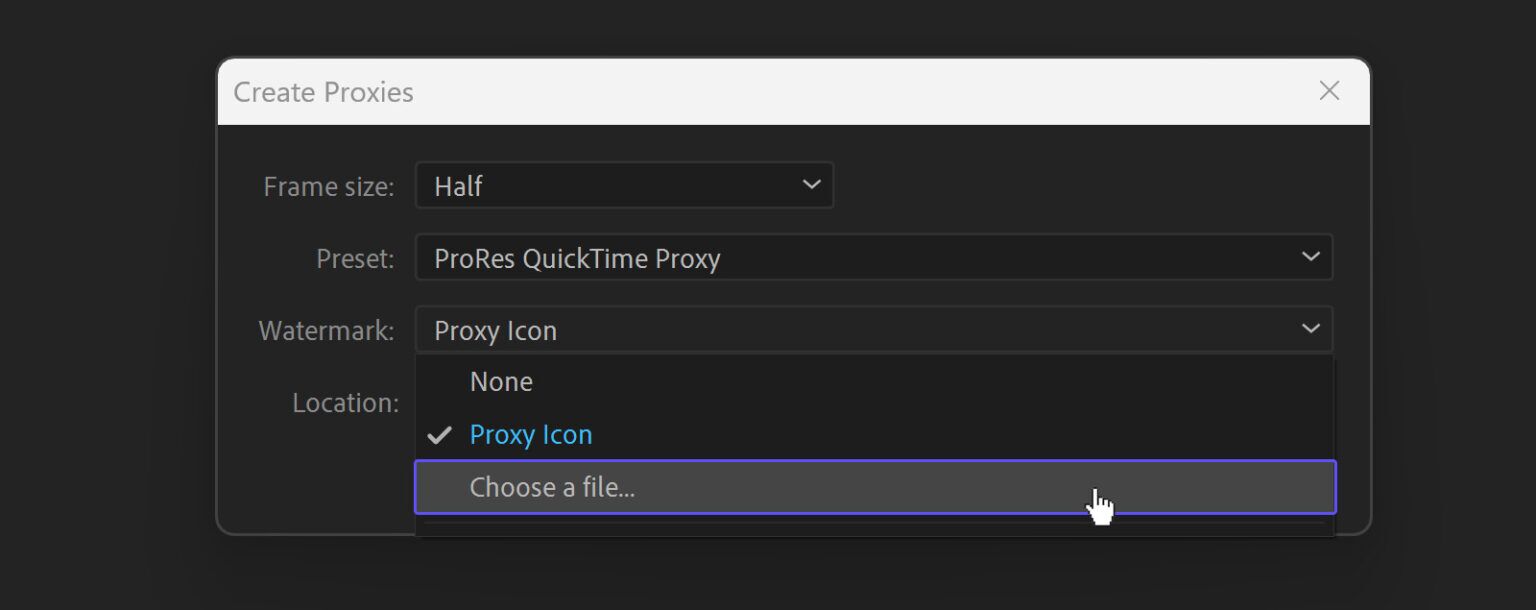Choose the highlighted Choose a file option
Screen dimensions: 1536x610
[x=553, y=487]
